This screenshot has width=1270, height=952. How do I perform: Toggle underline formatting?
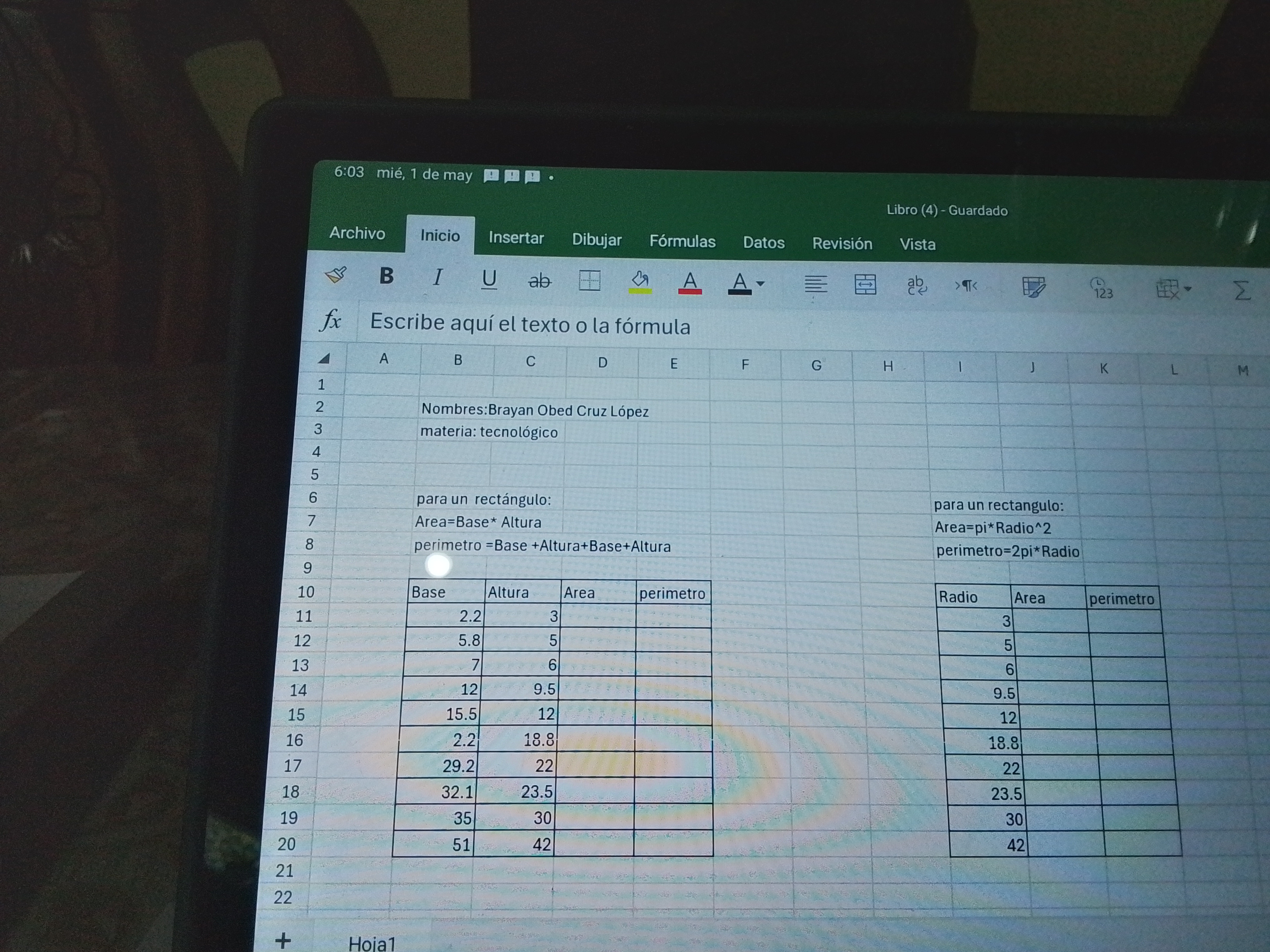tap(489, 280)
